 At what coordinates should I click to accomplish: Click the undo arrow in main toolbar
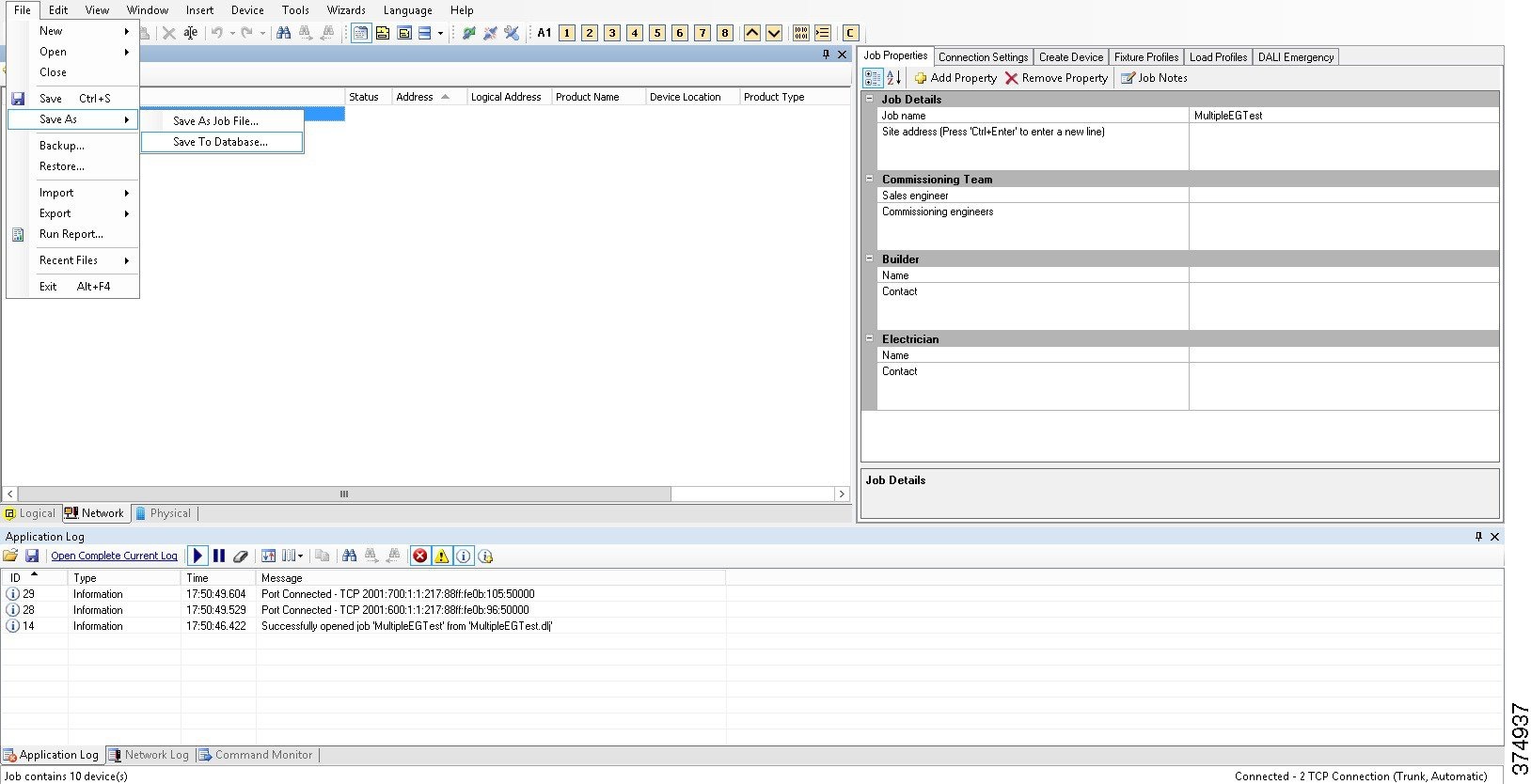tap(217, 33)
